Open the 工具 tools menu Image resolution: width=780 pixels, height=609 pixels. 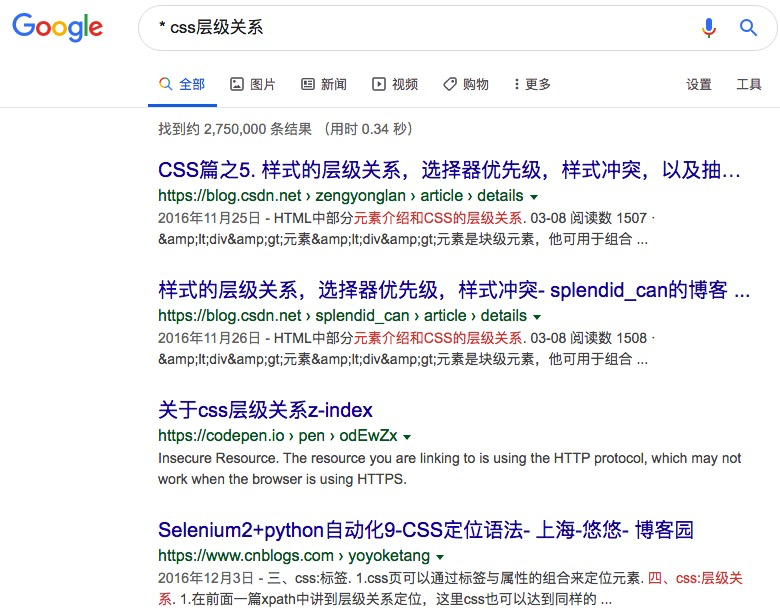[x=749, y=84]
